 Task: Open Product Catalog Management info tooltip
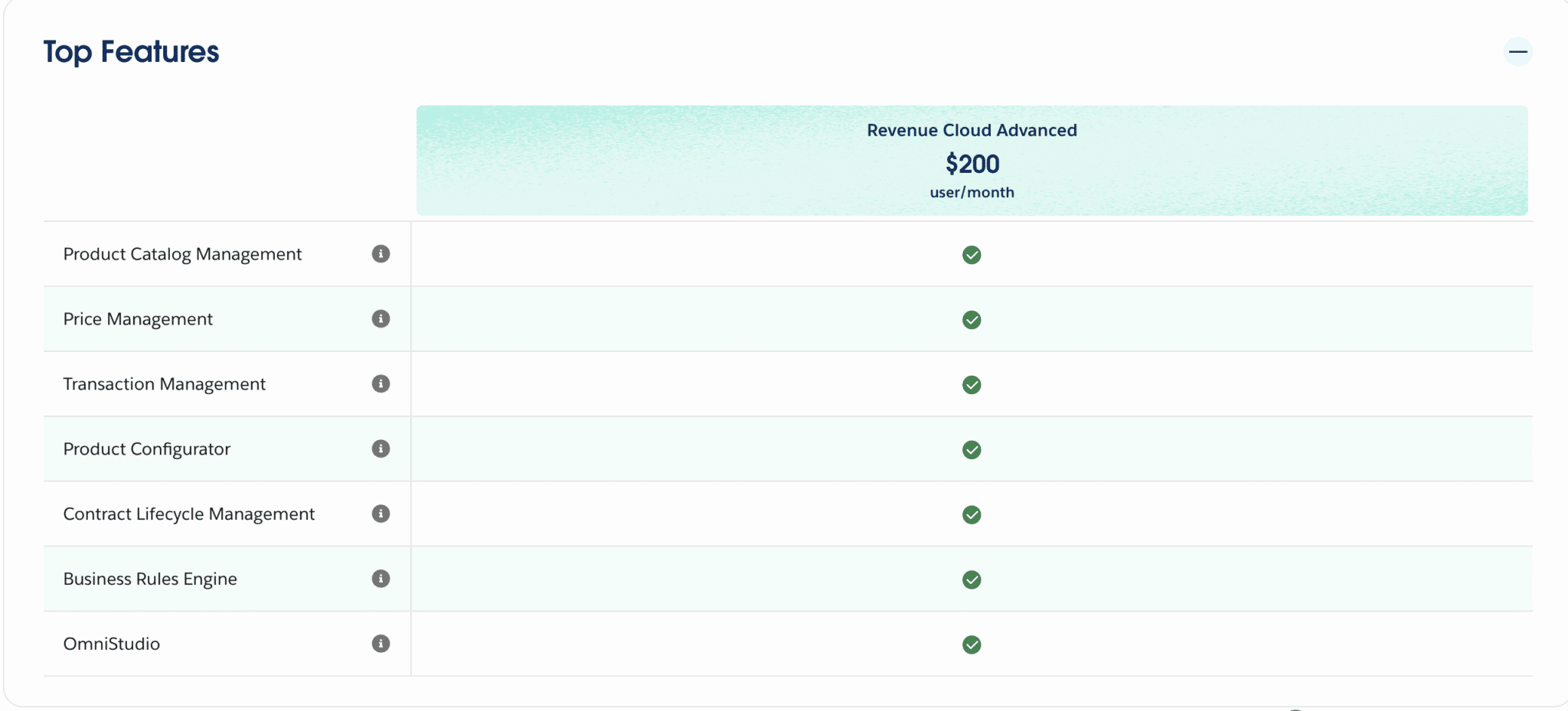pos(381,254)
